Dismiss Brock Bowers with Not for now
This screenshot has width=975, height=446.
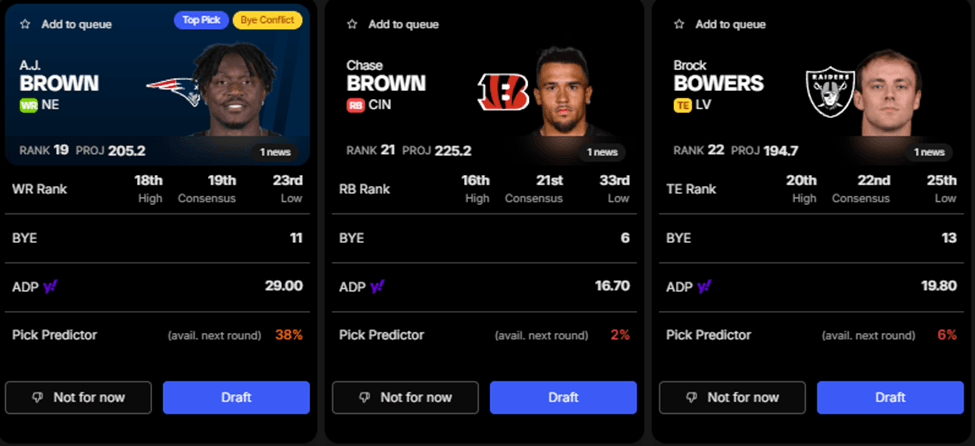click(732, 397)
